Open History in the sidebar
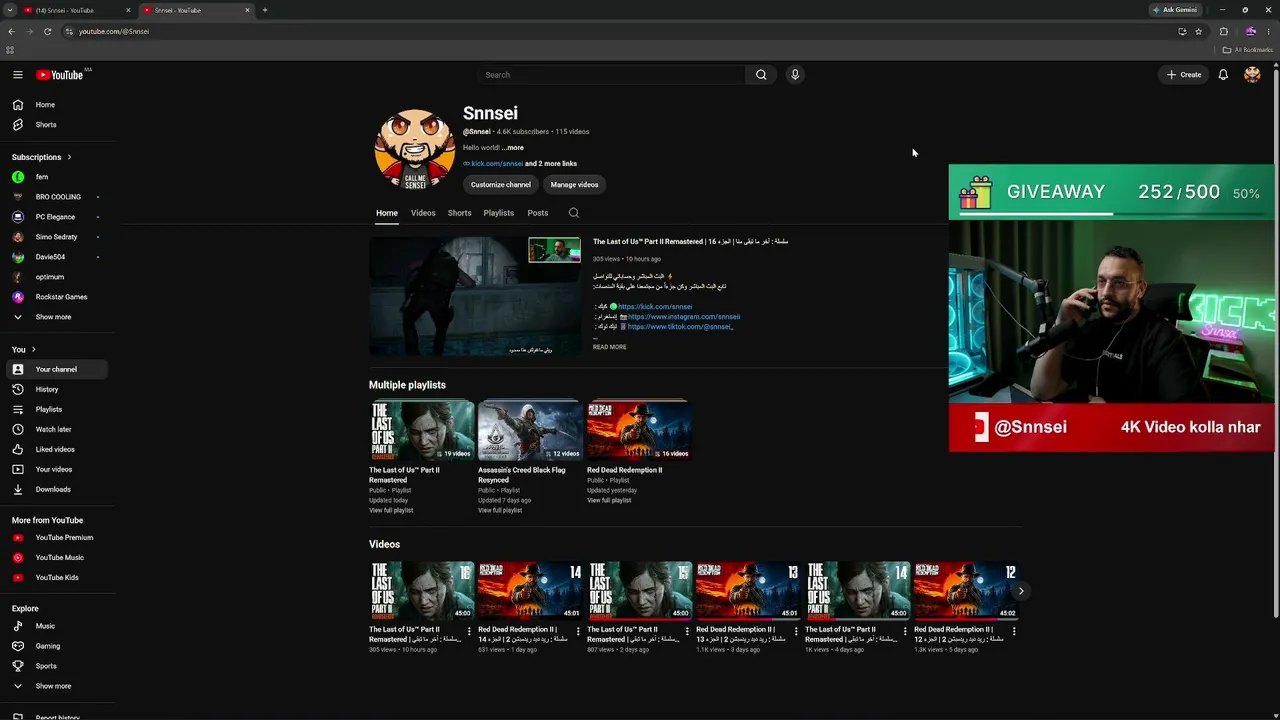1280x720 pixels. pyautogui.click(x=56, y=389)
